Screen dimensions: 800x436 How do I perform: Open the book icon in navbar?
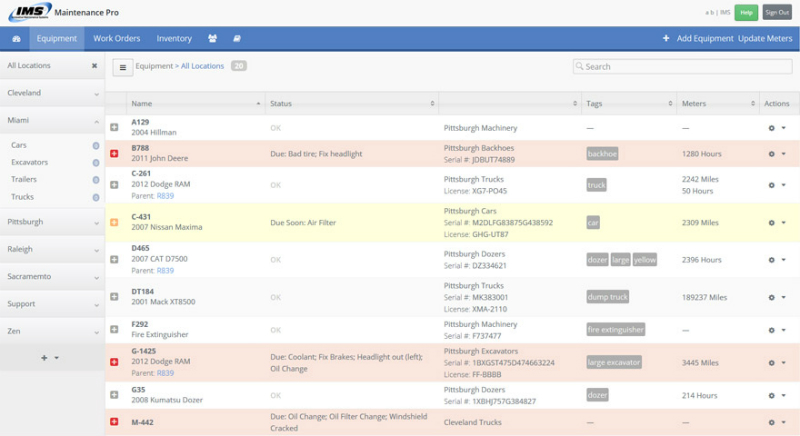(x=237, y=39)
